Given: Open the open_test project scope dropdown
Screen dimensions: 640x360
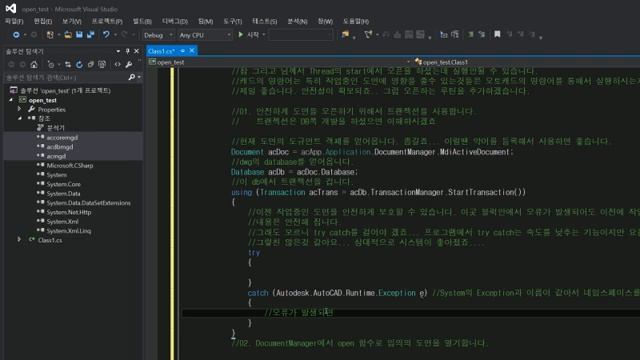Looking at the screenshot, I should pos(281,62).
